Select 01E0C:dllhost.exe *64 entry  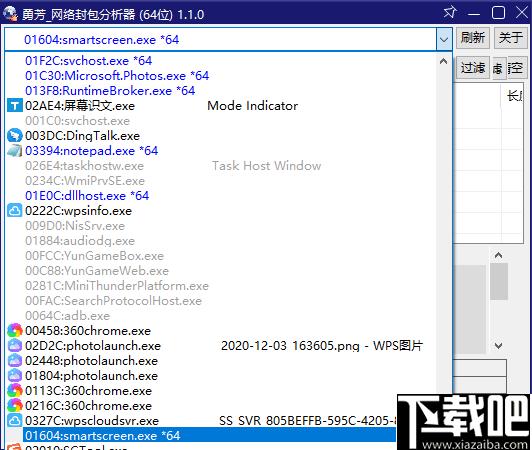coord(221,195)
